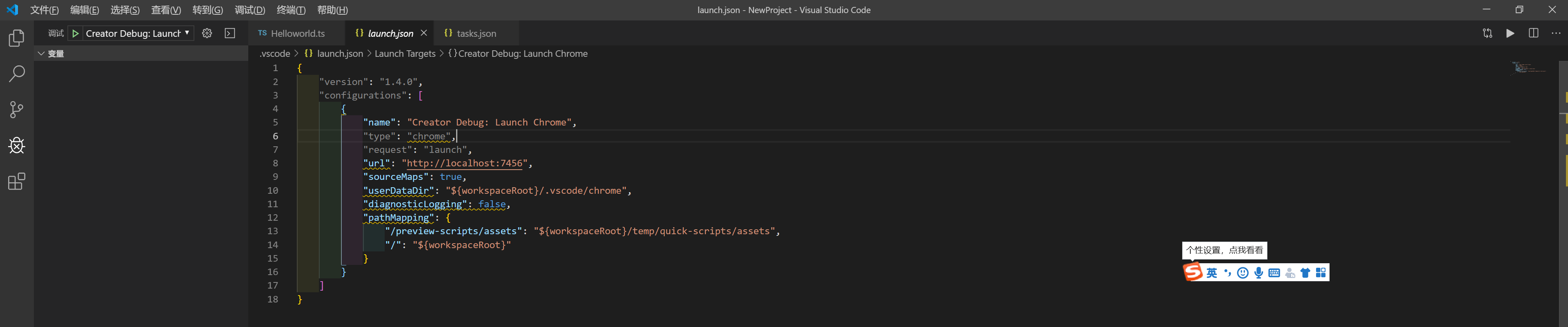Open the Explorer view in activity bar
This screenshot has height=327, width=1568.
(x=16, y=38)
